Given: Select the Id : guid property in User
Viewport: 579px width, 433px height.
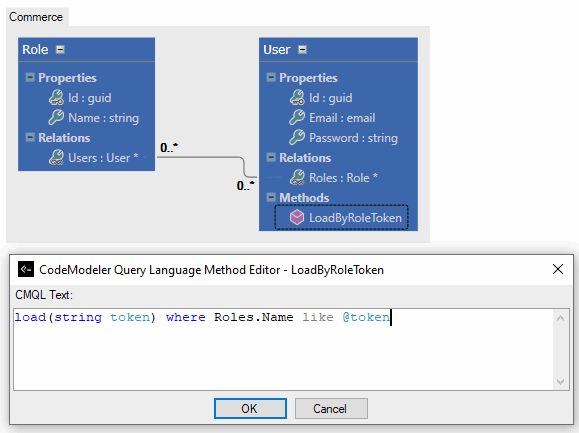Looking at the screenshot, I should click(x=330, y=98).
